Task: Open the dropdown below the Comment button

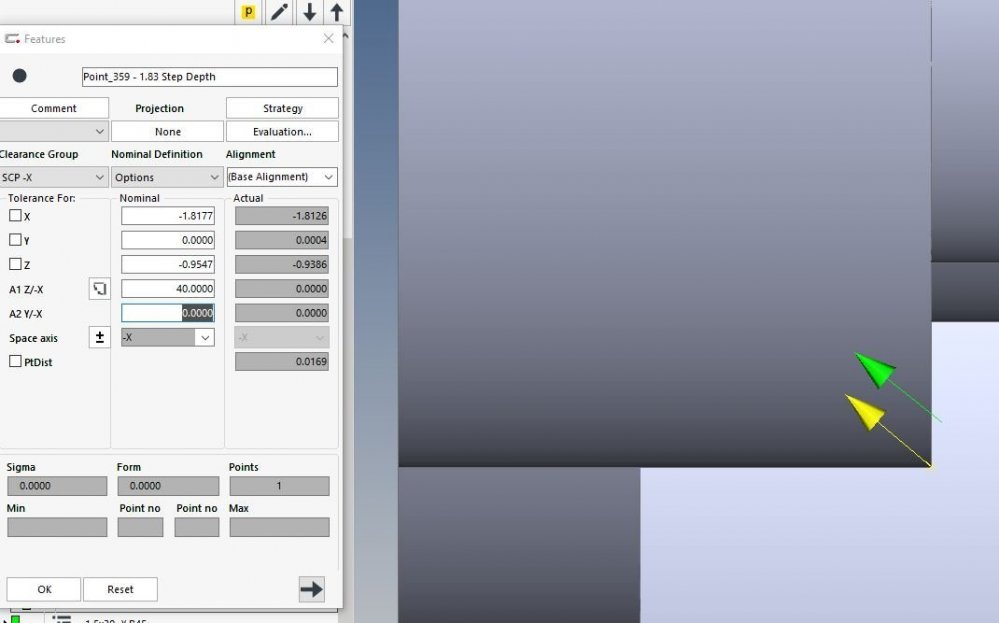Action: 54,131
